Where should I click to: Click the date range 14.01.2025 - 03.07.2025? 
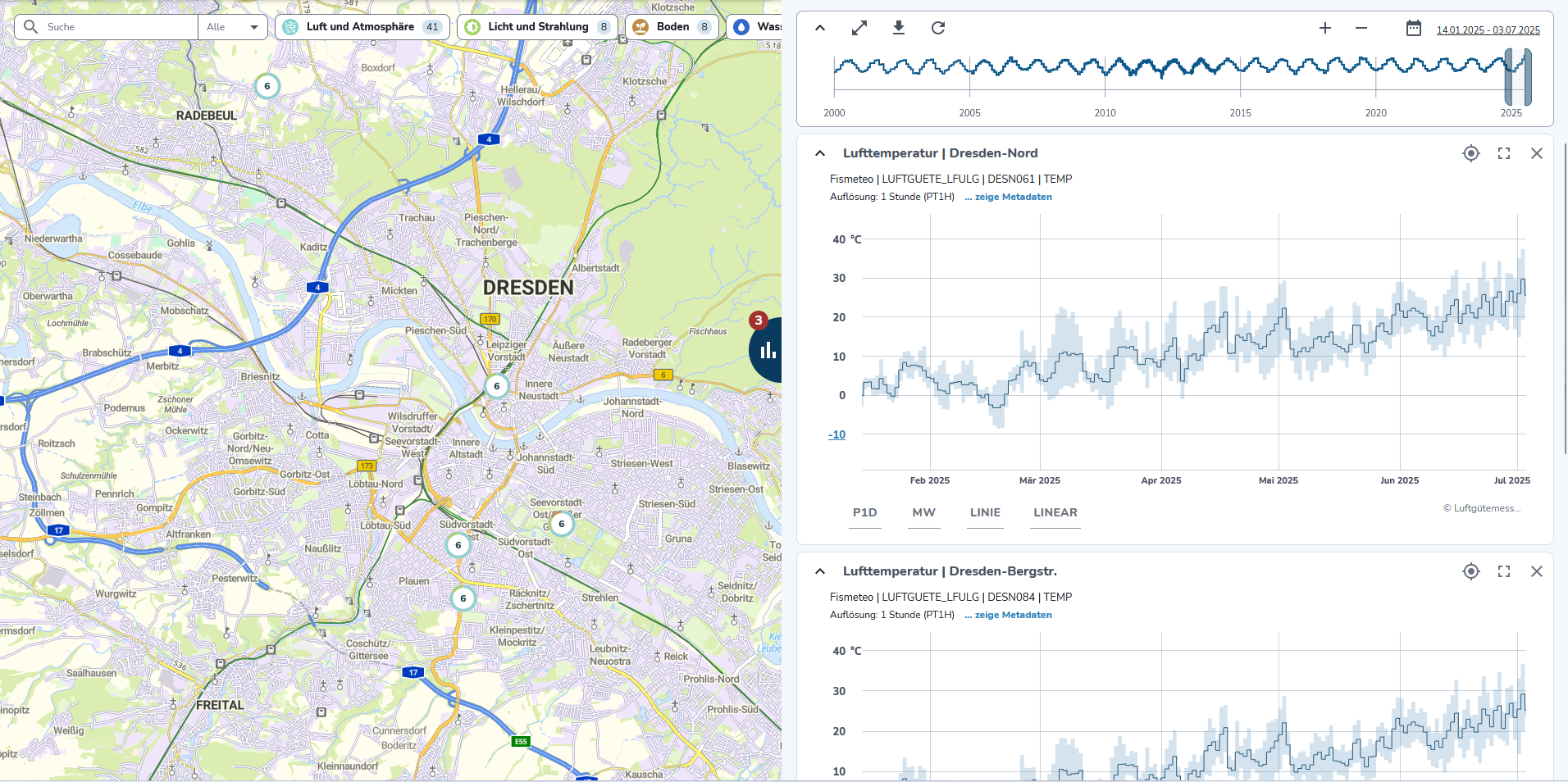pos(1488,30)
